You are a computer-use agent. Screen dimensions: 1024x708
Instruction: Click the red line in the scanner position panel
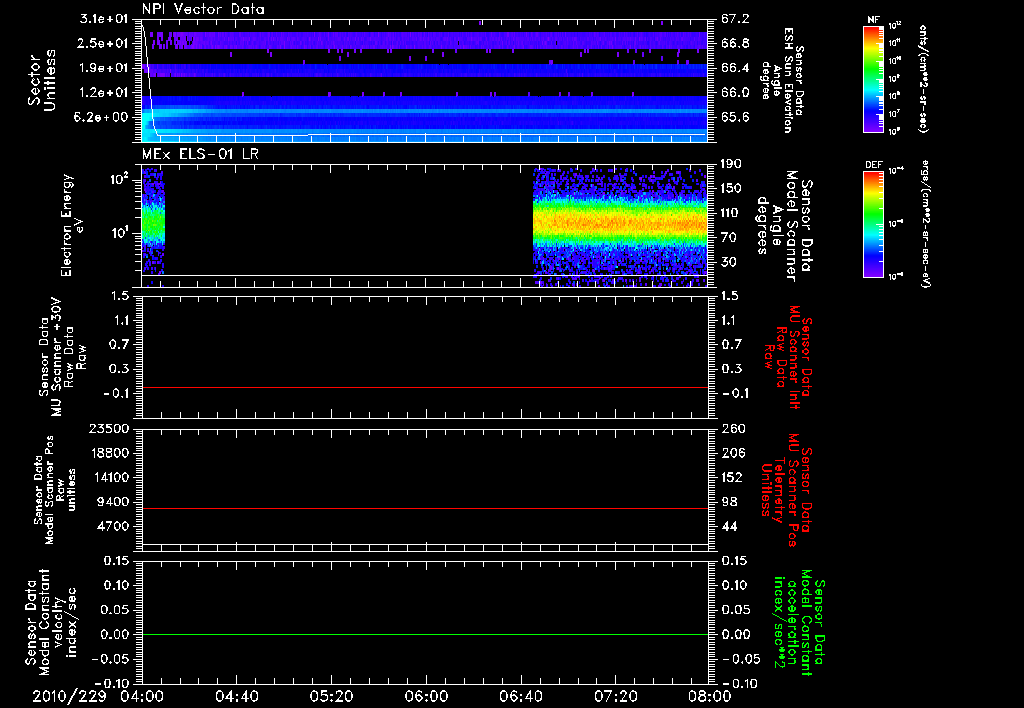pos(424,508)
